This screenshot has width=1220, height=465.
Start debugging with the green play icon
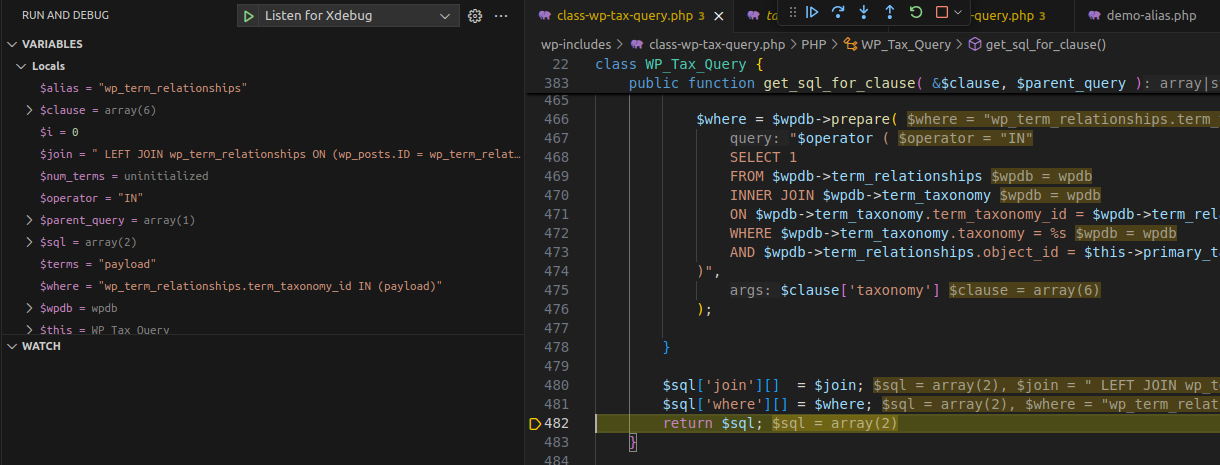pyautogui.click(x=248, y=16)
